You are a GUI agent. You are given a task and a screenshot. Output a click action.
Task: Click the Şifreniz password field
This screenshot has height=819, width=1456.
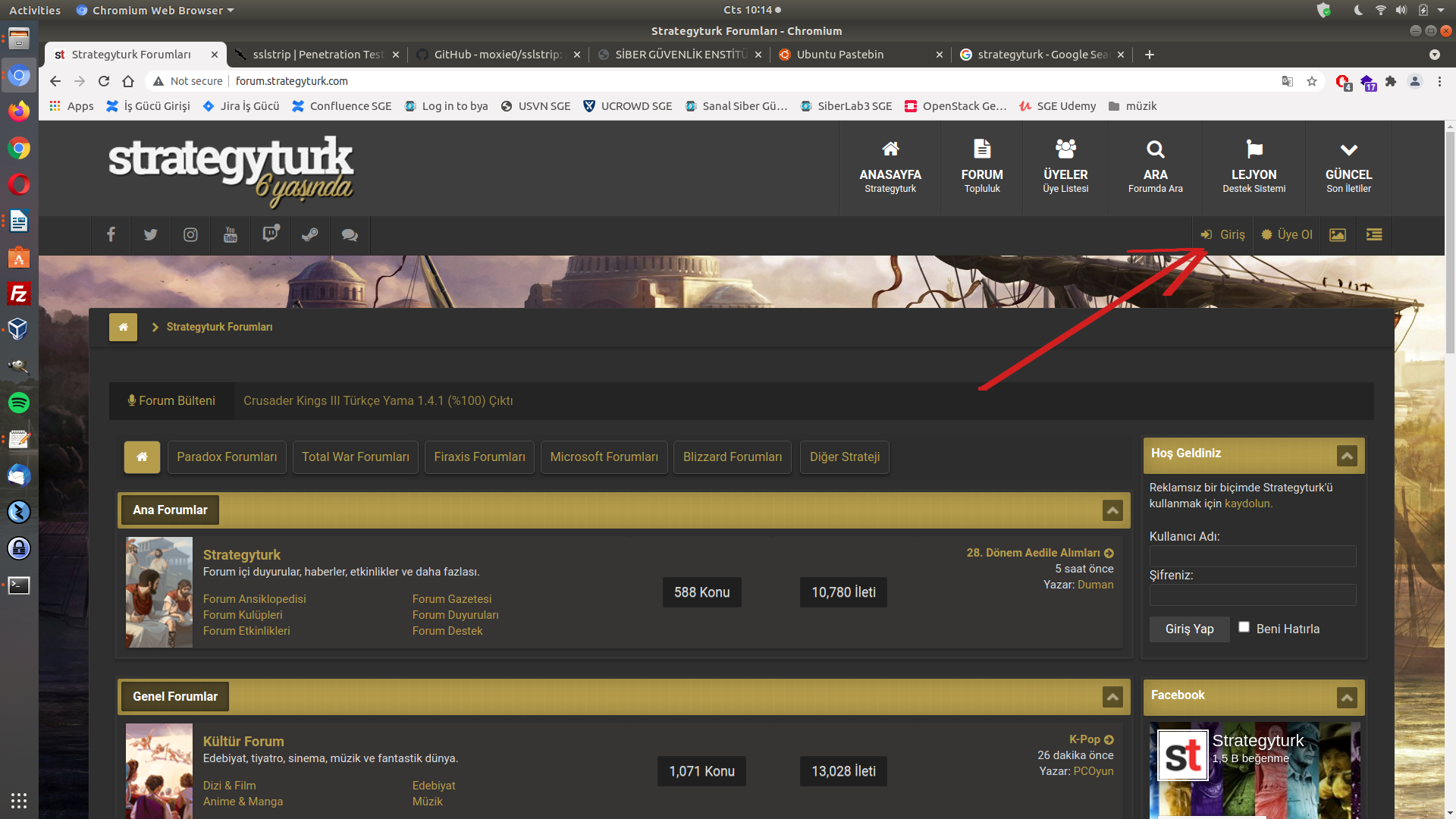coord(1253,595)
